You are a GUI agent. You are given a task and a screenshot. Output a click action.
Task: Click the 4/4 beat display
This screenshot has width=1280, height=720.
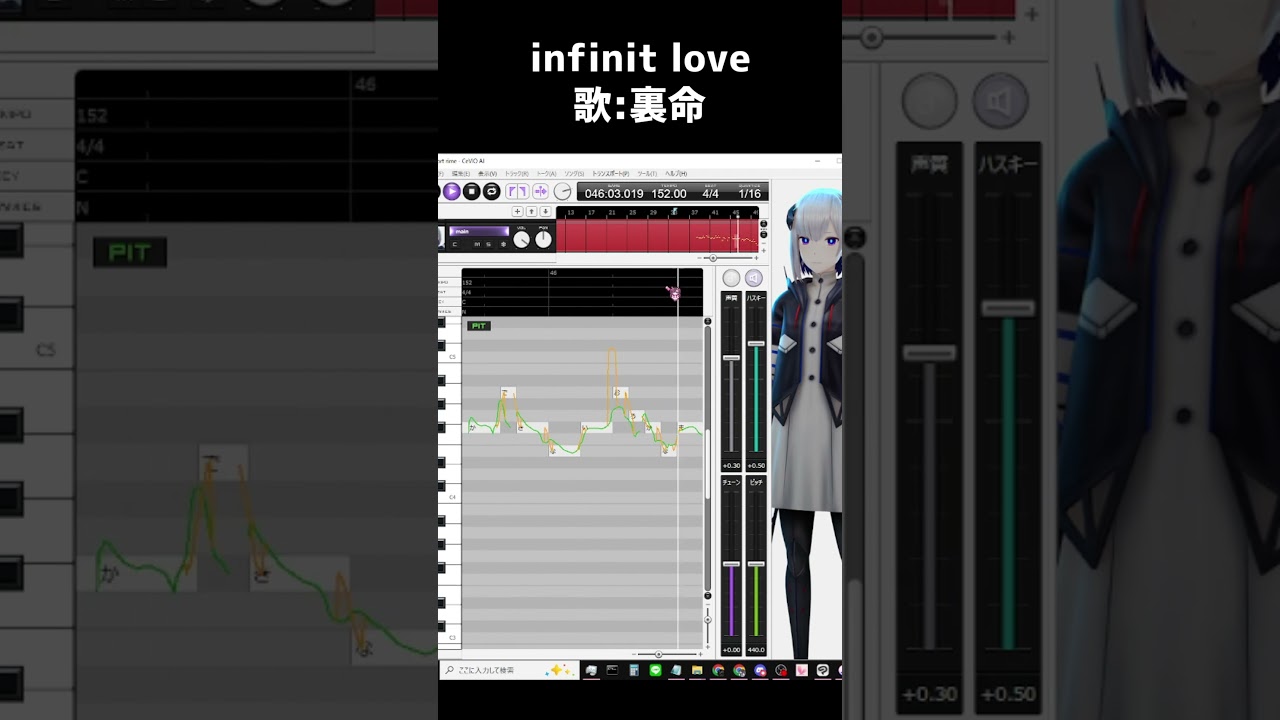tap(710, 193)
